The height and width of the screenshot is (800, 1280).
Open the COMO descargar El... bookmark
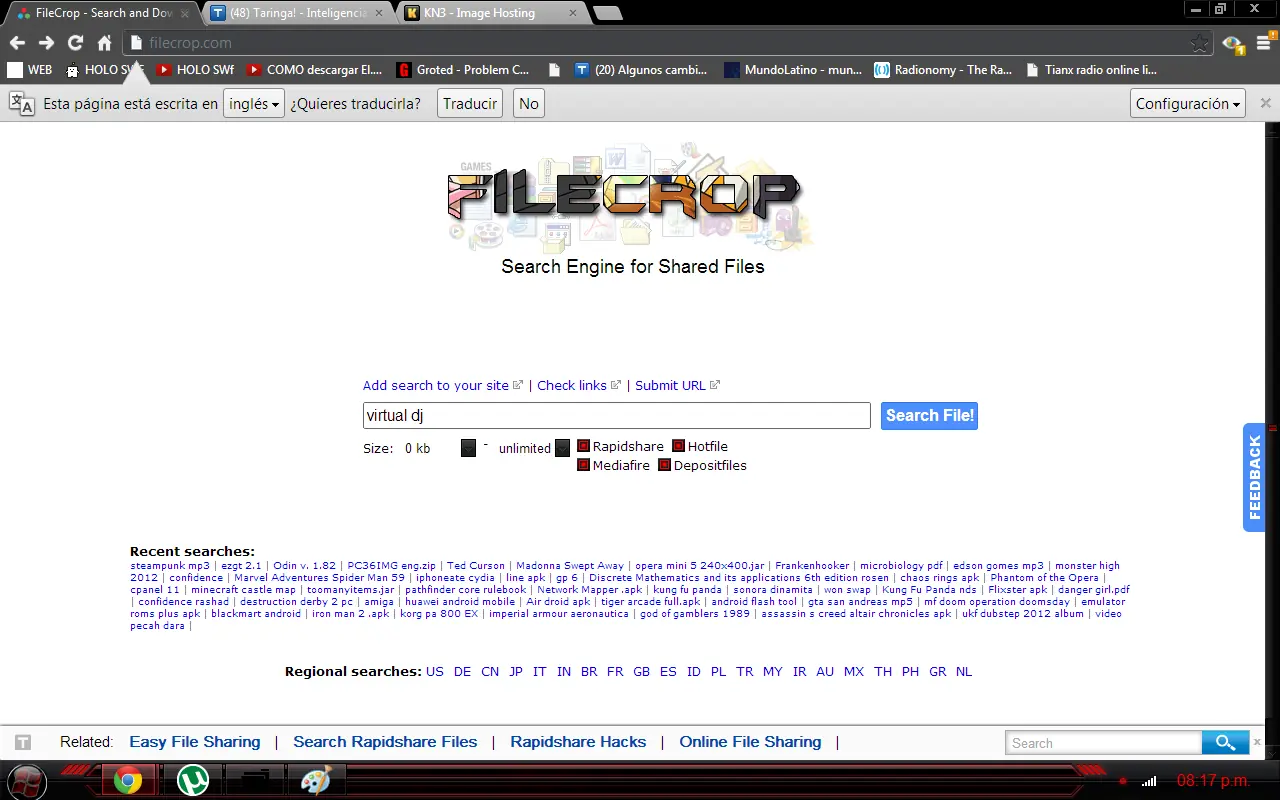[x=314, y=70]
